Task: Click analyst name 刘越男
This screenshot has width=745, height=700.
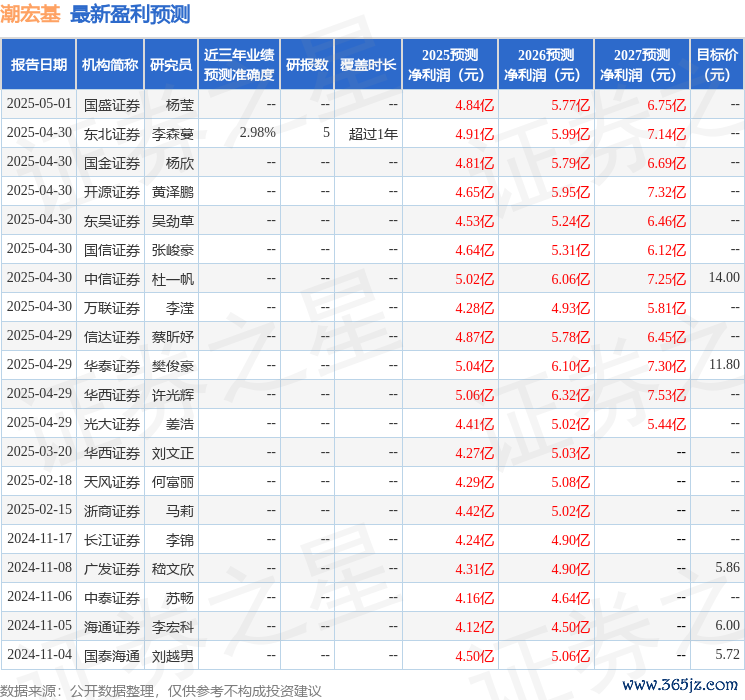Action: pyautogui.click(x=172, y=655)
